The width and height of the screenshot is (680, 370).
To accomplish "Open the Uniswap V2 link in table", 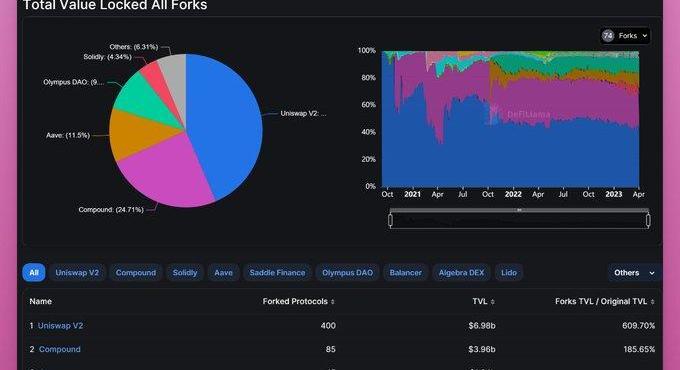I will click(x=60, y=325).
